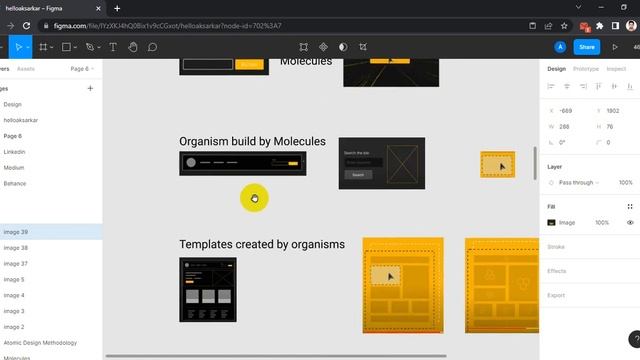Click the Create component icon
The image size is (640, 360).
323,47
